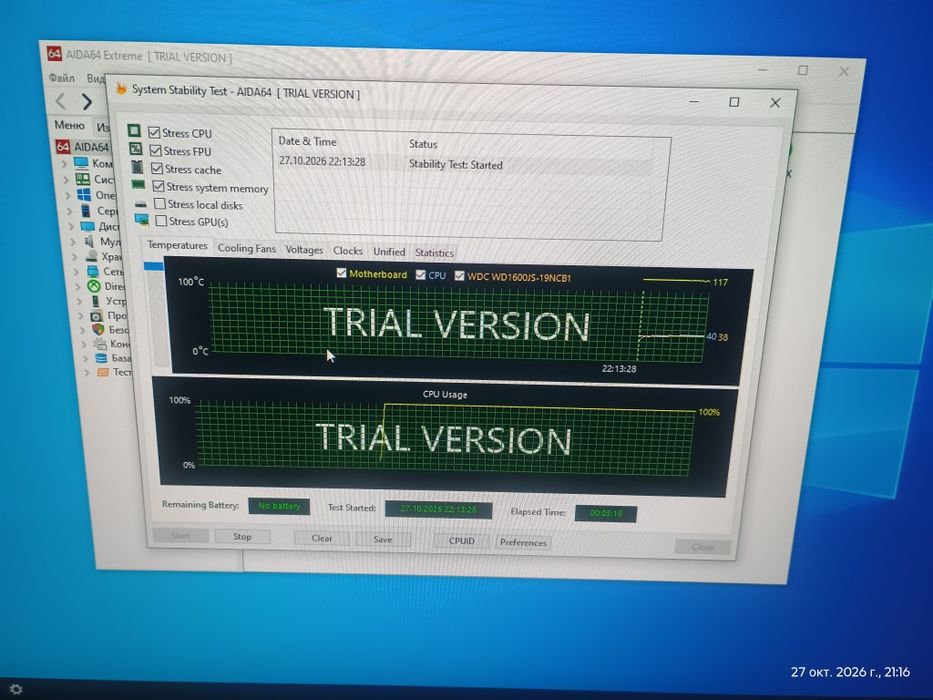Click the database icon beside the "База" row
The image size is (933, 700).
101,358
